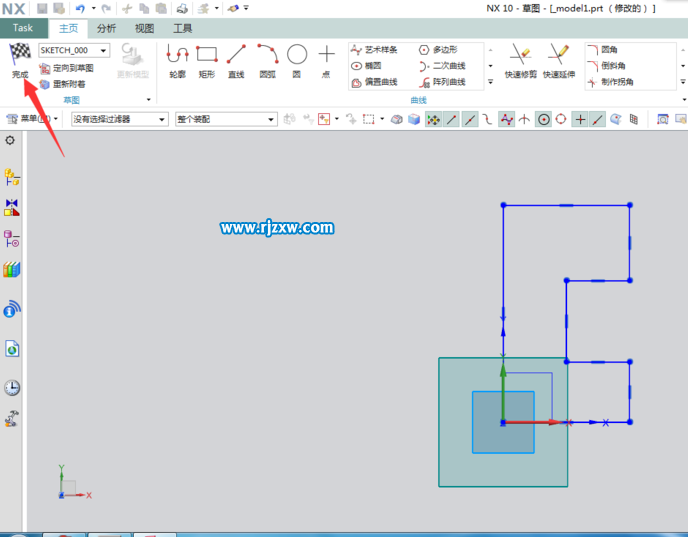Click the top horizontal sketch line
Viewport: 688px width, 537px height.
coord(567,205)
